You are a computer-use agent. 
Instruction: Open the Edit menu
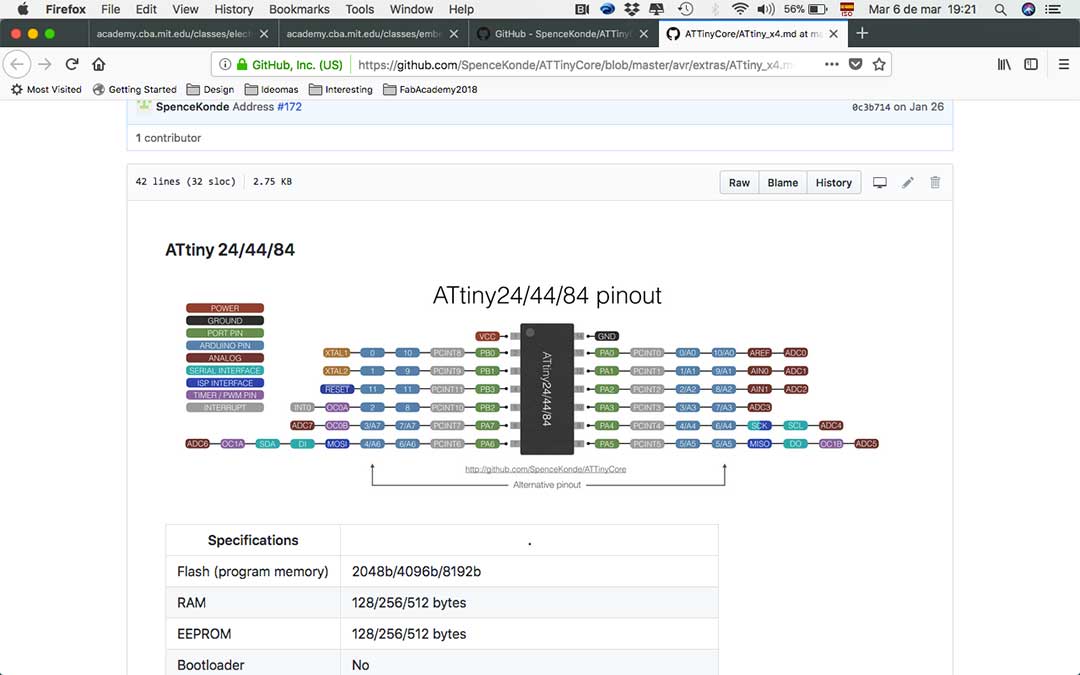146,9
